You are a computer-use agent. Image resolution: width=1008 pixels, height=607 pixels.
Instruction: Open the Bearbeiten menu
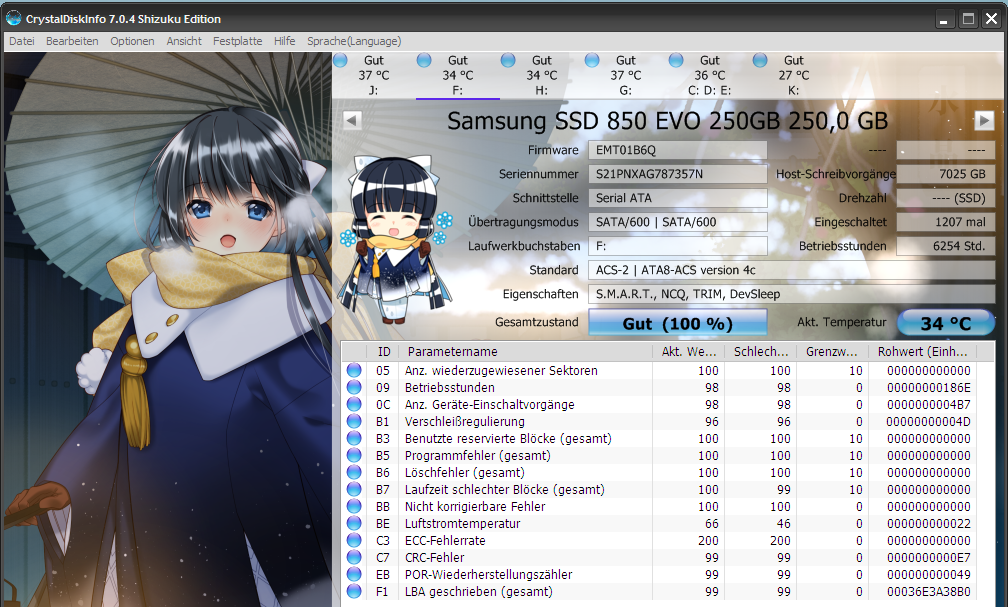click(72, 41)
